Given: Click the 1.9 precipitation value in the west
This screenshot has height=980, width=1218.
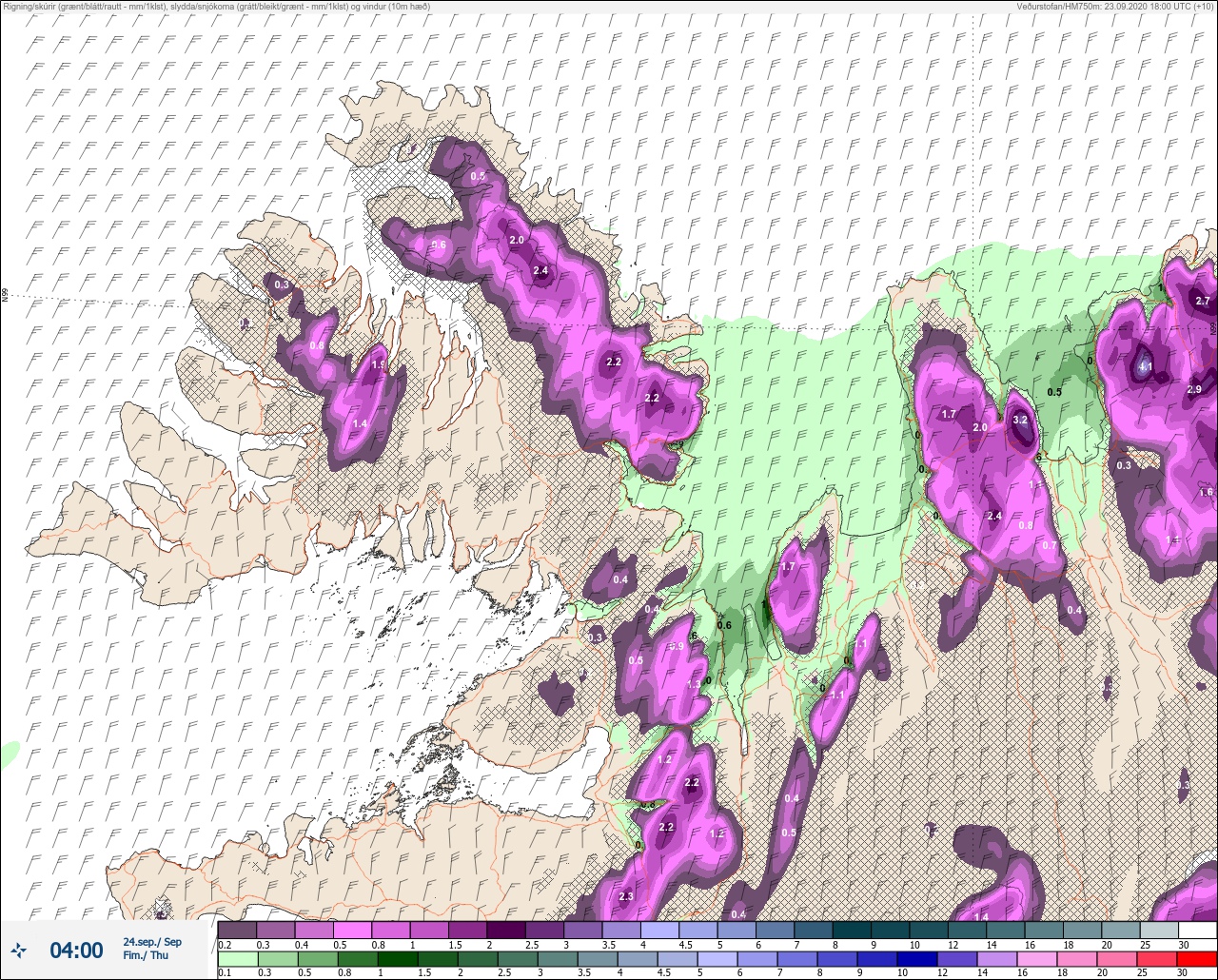Looking at the screenshot, I should (378, 364).
